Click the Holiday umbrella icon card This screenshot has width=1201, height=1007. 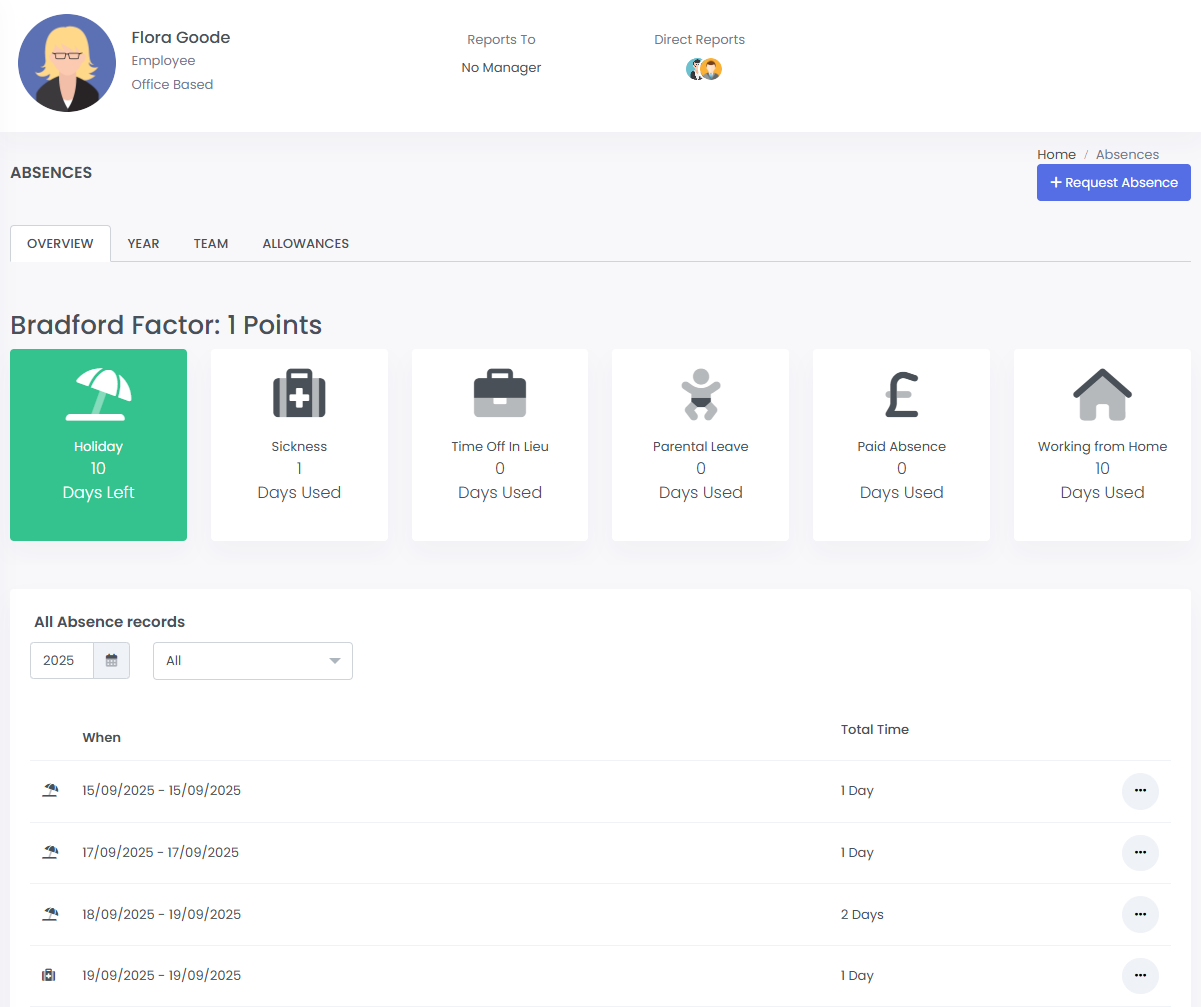[x=98, y=394]
